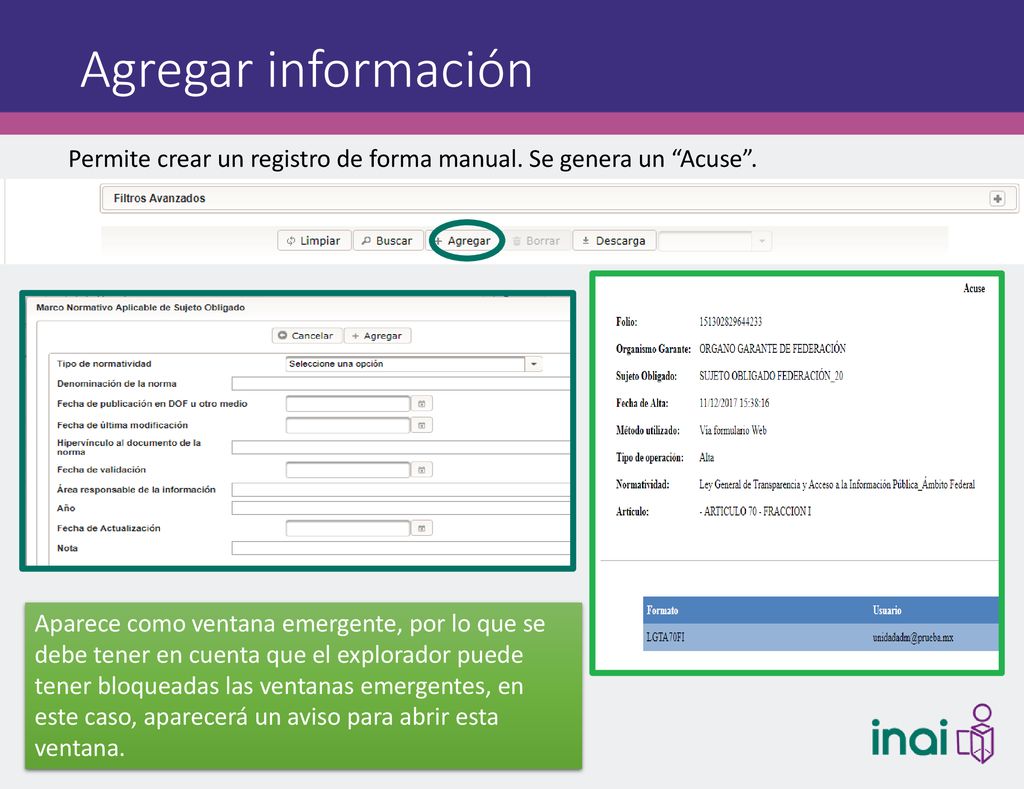
Task: Click the unidadadm@prueba.mx cell
Action: point(913,637)
